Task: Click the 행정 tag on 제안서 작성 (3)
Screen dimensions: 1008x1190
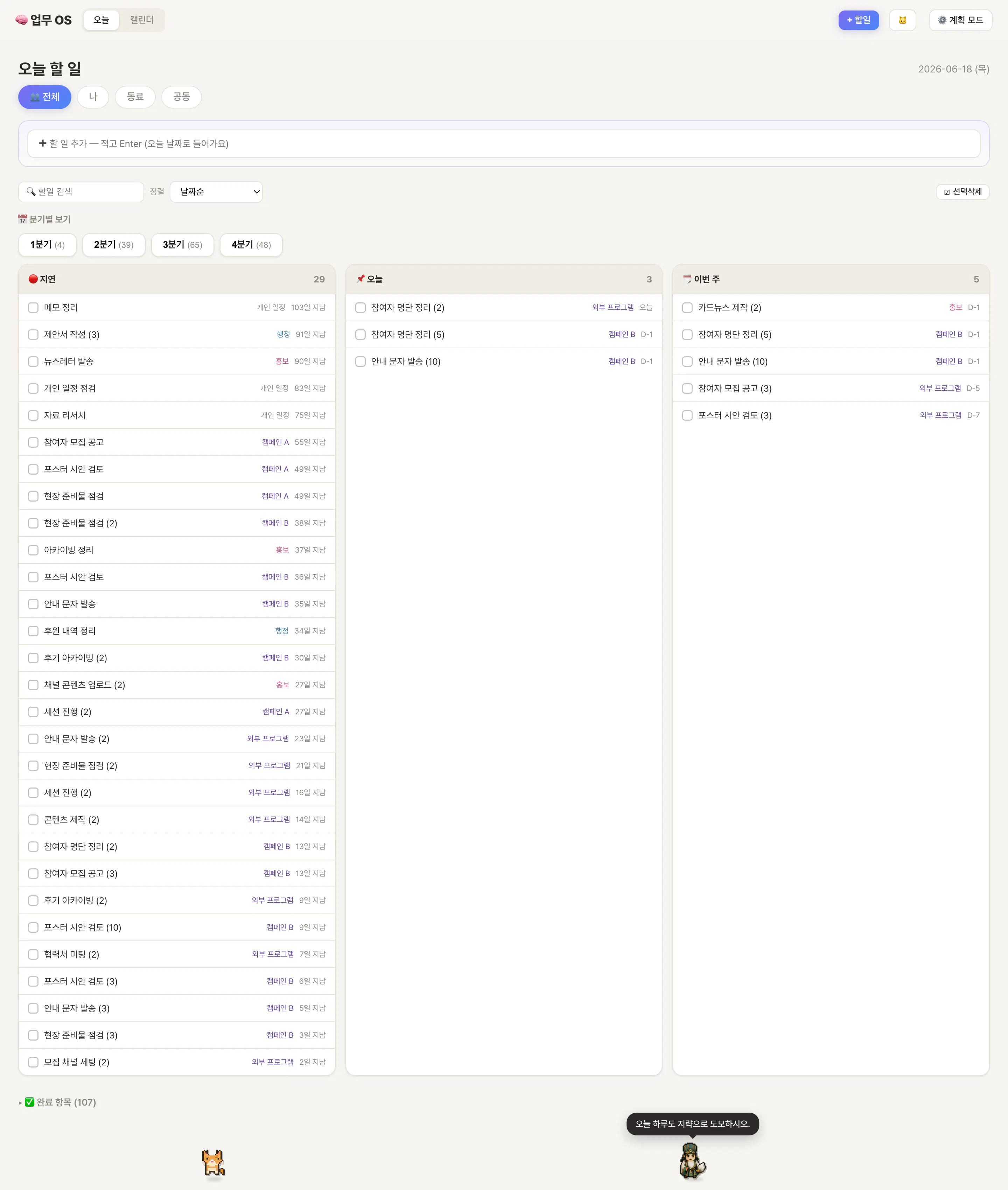Action: (283, 334)
